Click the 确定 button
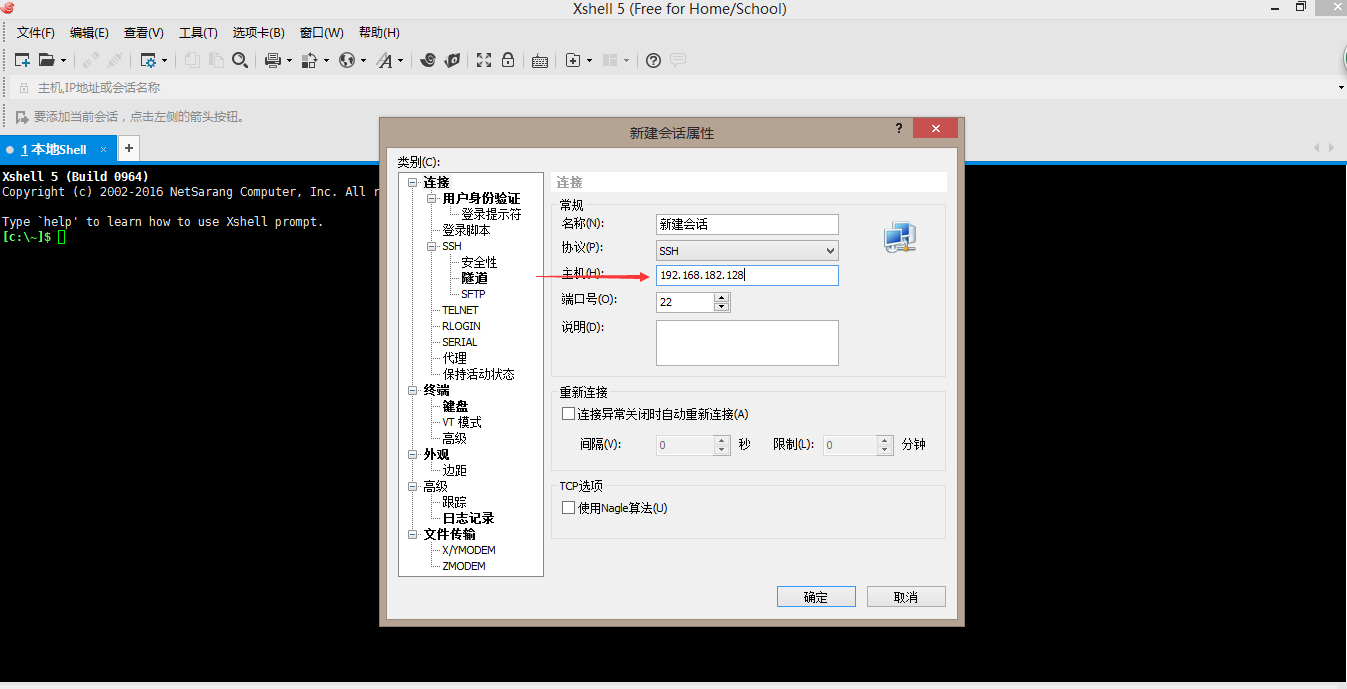The width and height of the screenshot is (1347, 689). tap(816, 597)
